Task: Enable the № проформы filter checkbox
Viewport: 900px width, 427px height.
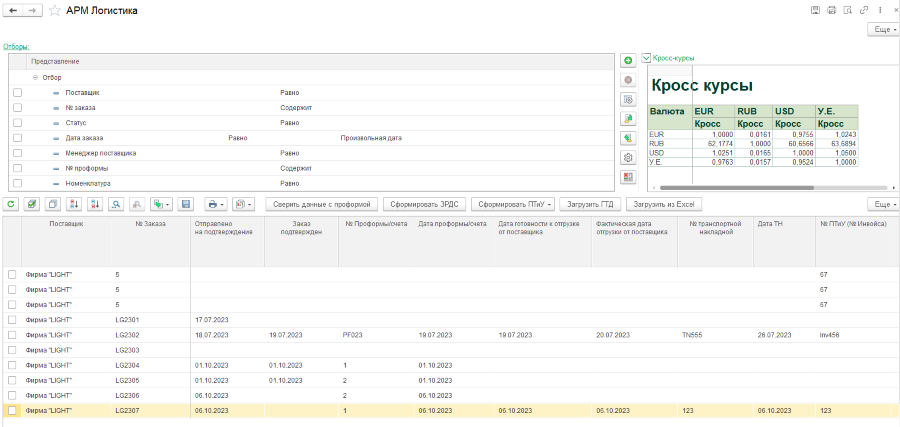Action: pyautogui.click(x=18, y=168)
